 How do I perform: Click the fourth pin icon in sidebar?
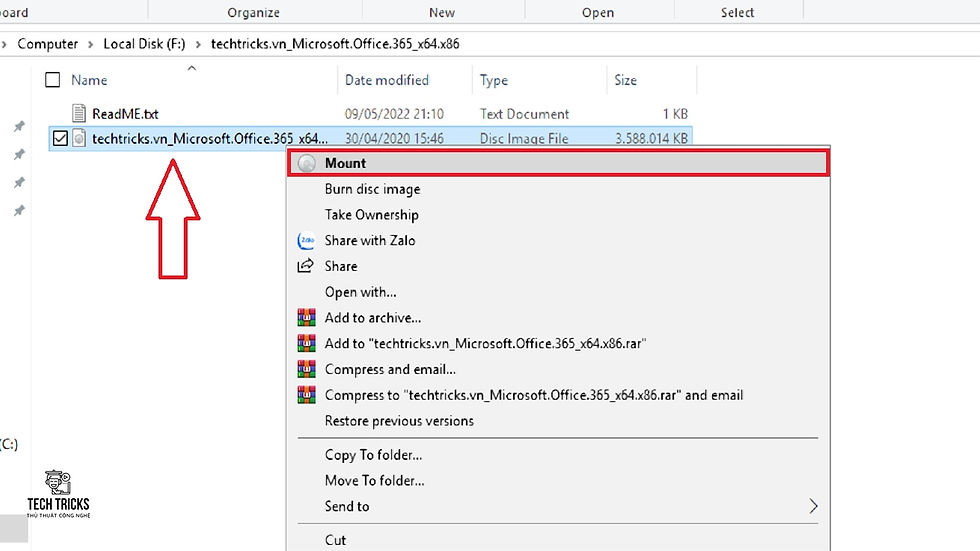(x=19, y=211)
